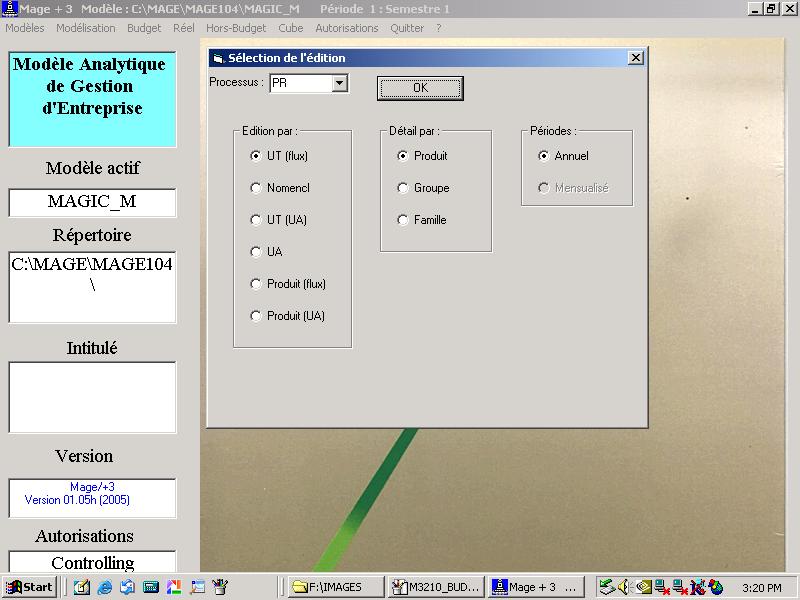Select Produit (UA) edition option
The width and height of the screenshot is (800, 600).
288,316
